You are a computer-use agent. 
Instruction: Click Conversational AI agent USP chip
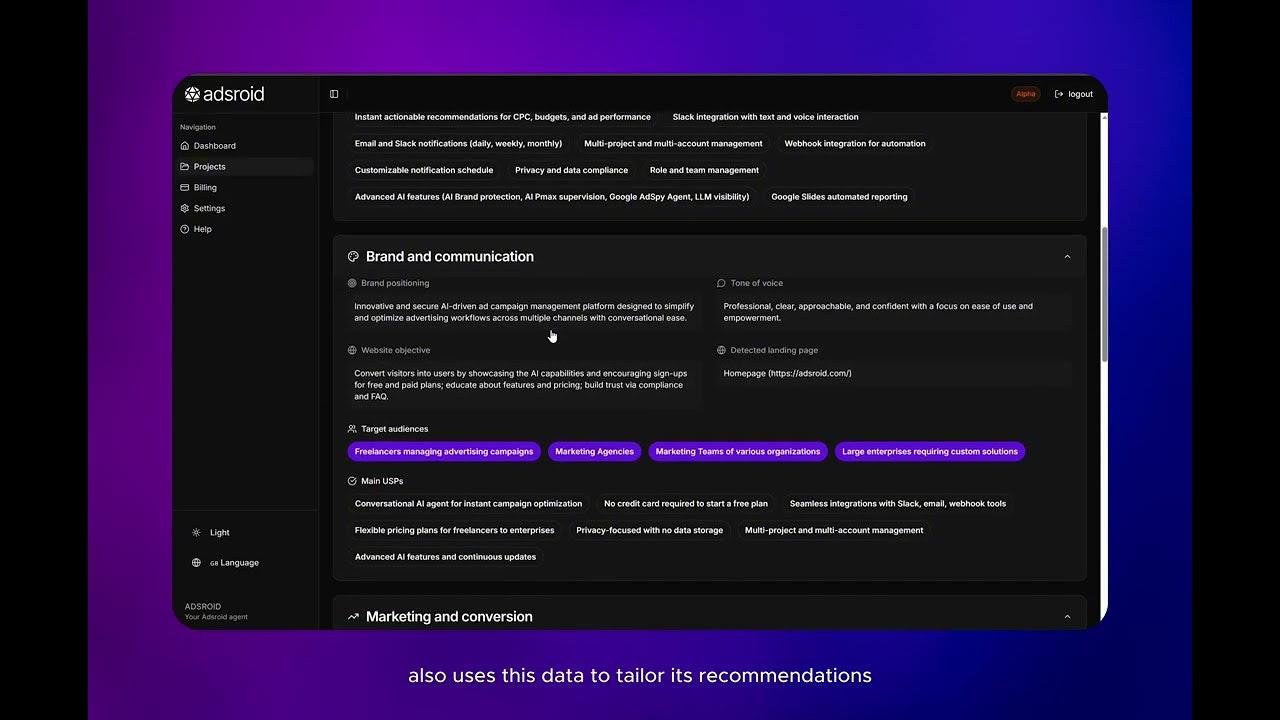(468, 504)
